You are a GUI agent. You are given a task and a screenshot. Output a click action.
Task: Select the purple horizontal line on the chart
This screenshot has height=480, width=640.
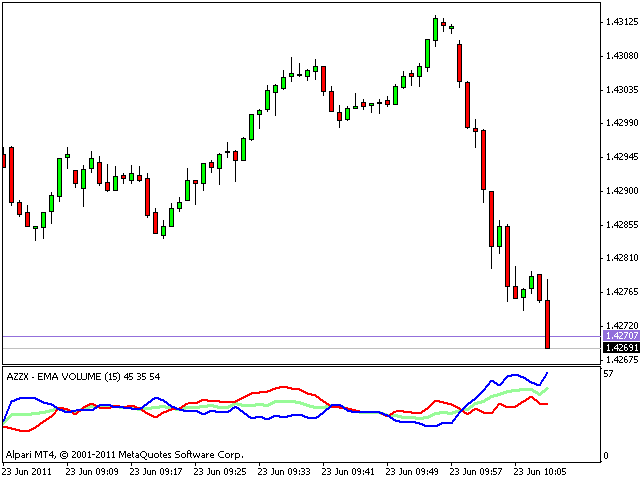300,336
